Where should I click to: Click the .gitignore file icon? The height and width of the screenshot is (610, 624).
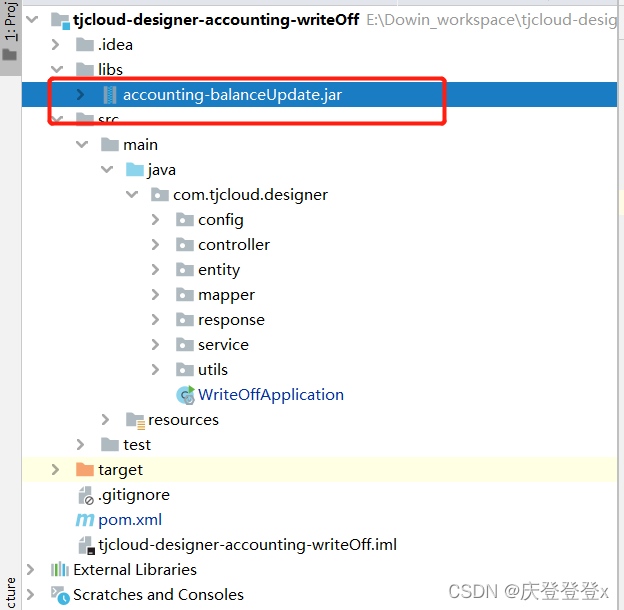86,495
